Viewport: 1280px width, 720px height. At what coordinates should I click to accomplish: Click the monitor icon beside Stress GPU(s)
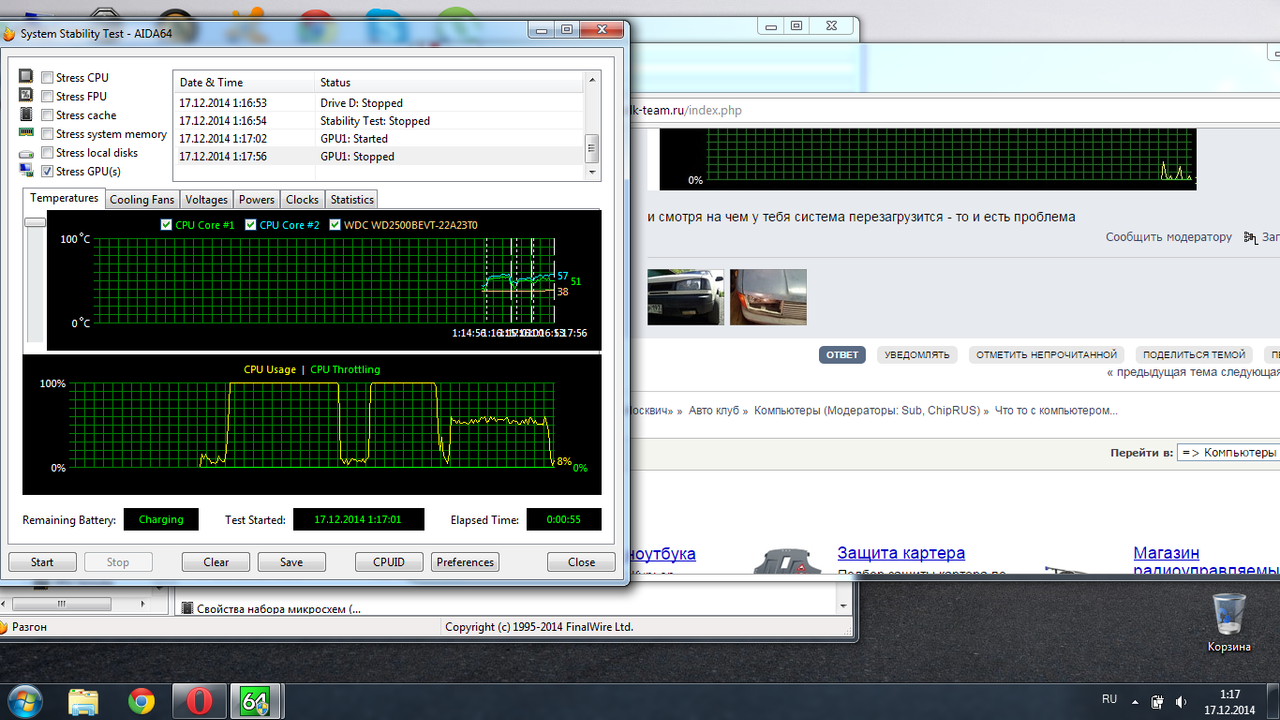coord(26,171)
